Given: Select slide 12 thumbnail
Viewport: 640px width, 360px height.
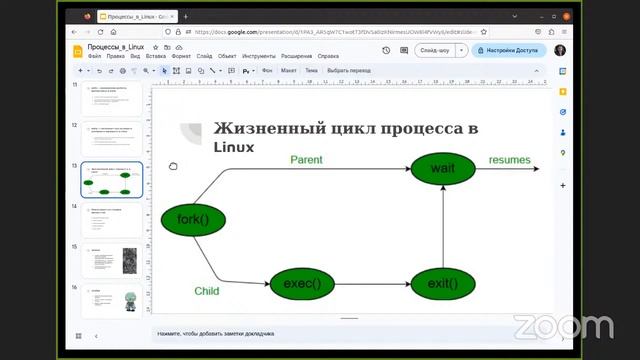Looking at the screenshot, I should tap(111, 139).
